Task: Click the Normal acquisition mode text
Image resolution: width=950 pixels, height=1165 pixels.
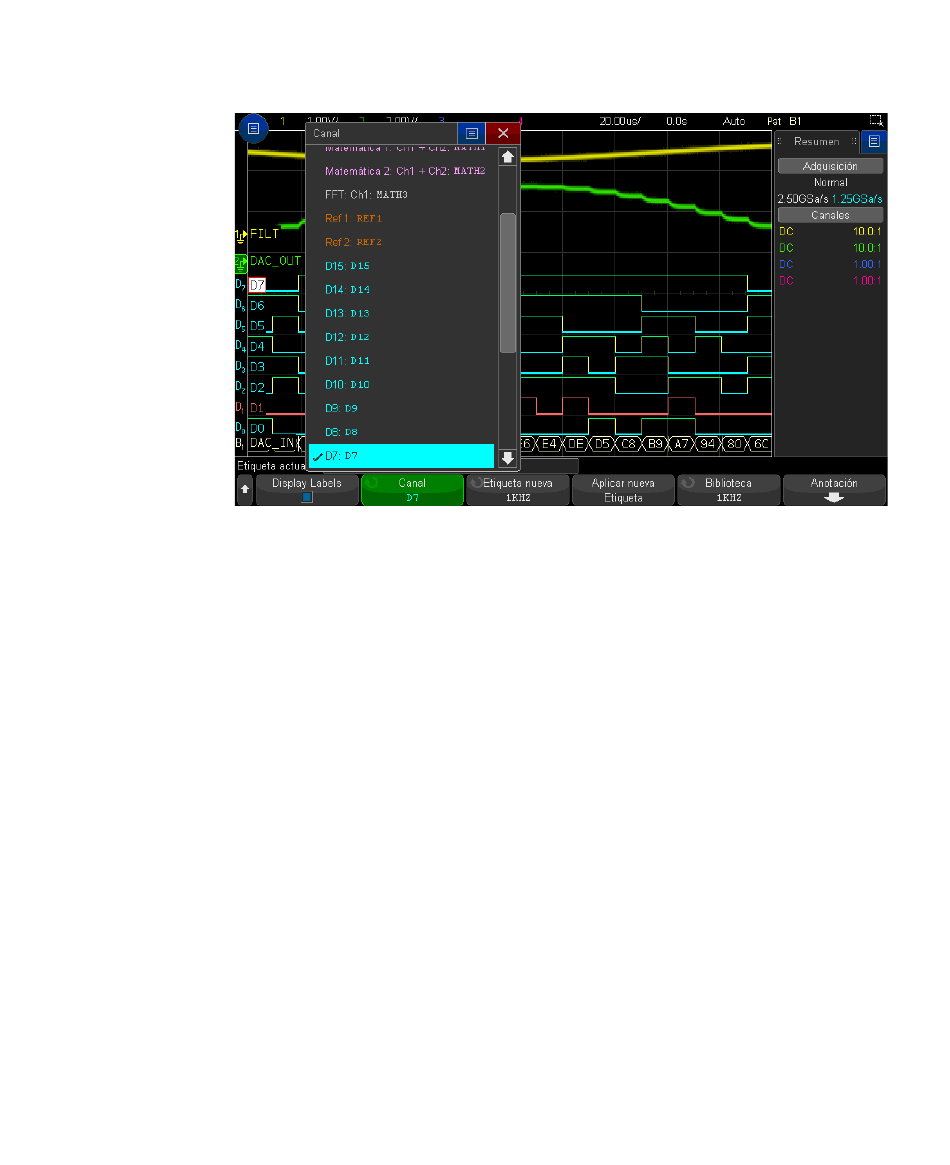Action: click(830, 183)
